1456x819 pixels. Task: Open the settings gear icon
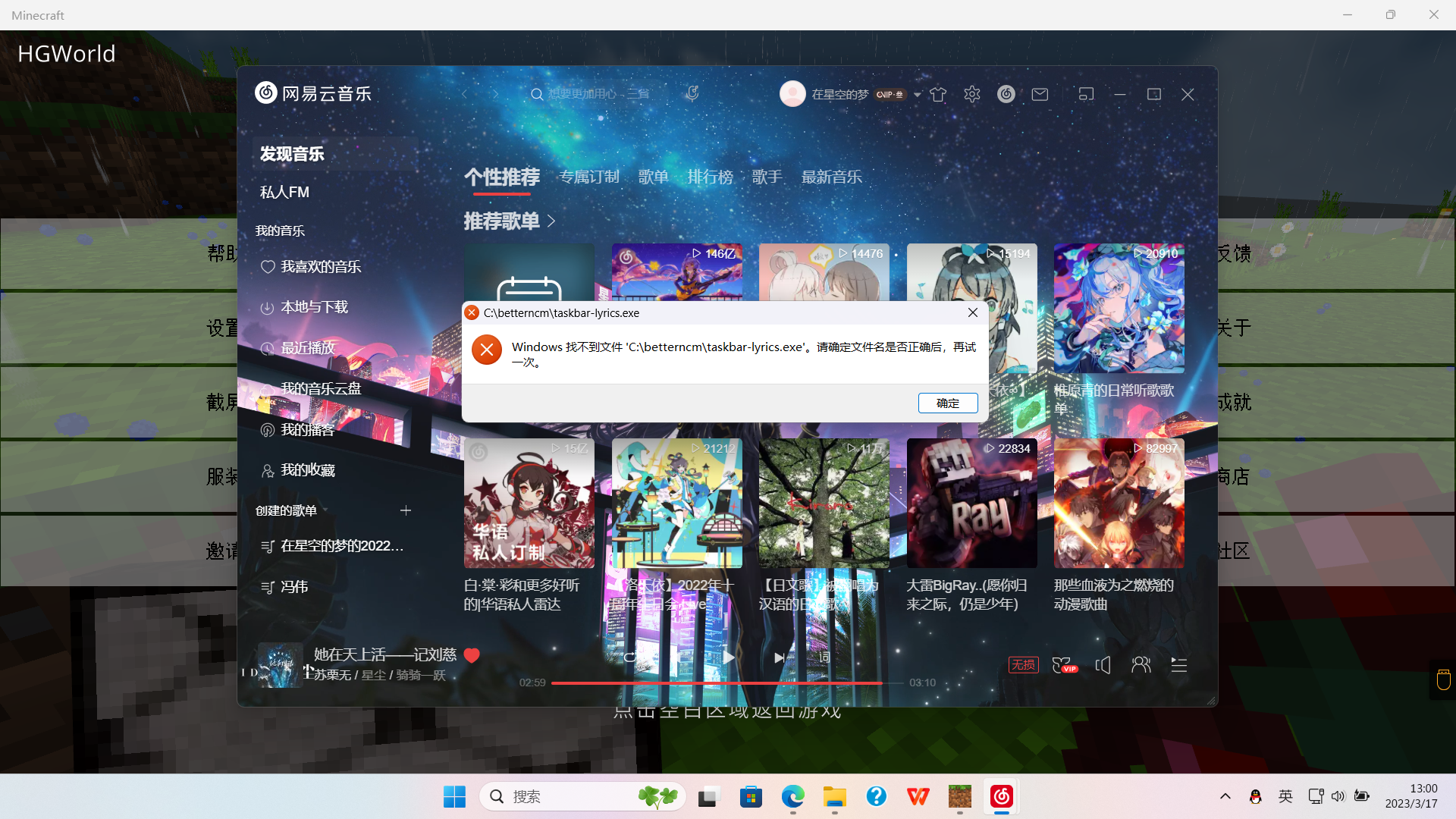pyautogui.click(x=971, y=94)
